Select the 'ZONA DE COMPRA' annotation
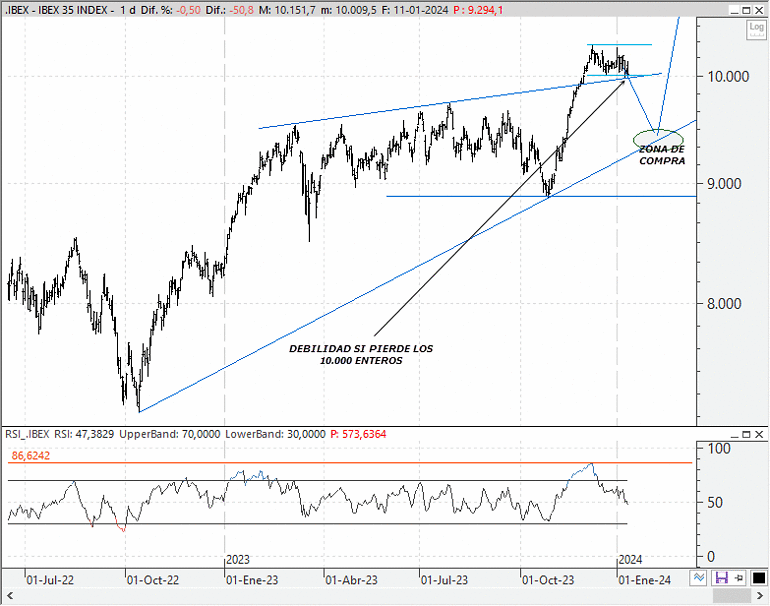 coord(662,155)
